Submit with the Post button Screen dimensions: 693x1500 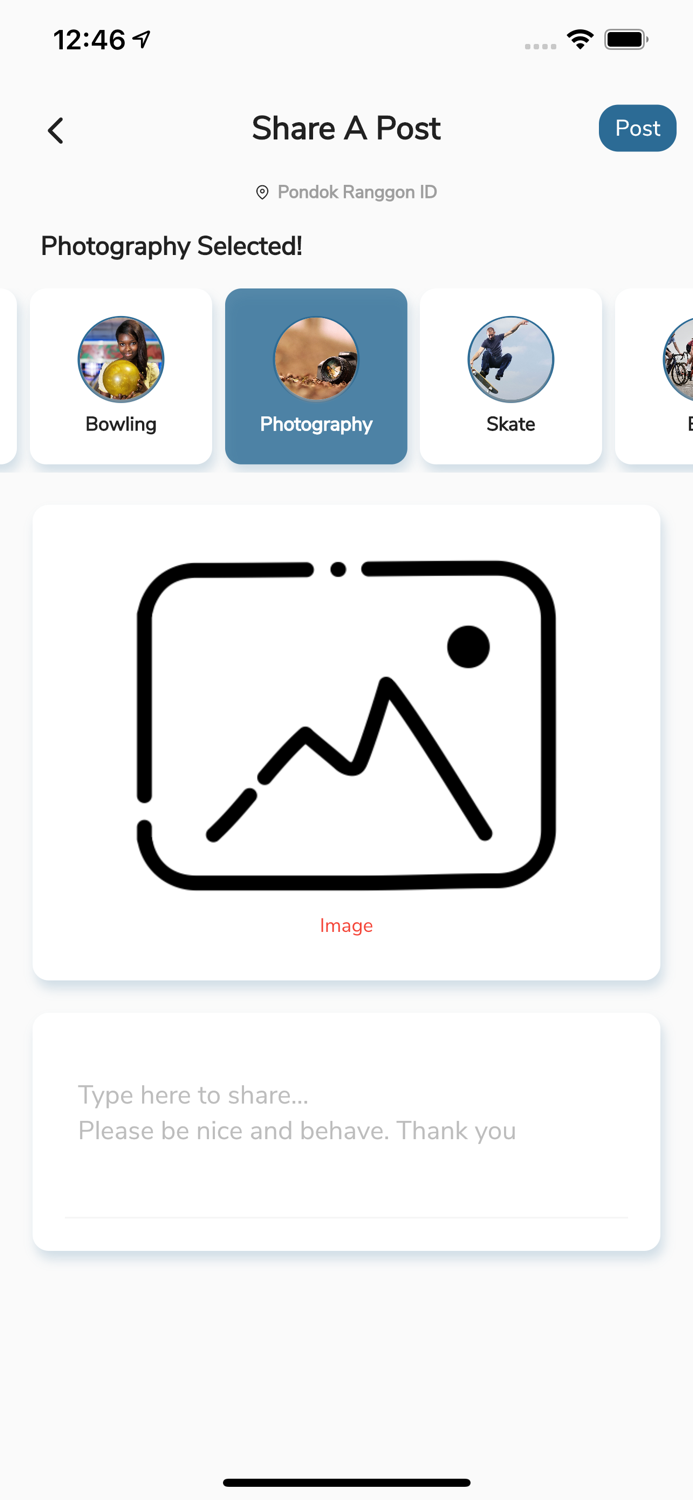[x=638, y=128]
